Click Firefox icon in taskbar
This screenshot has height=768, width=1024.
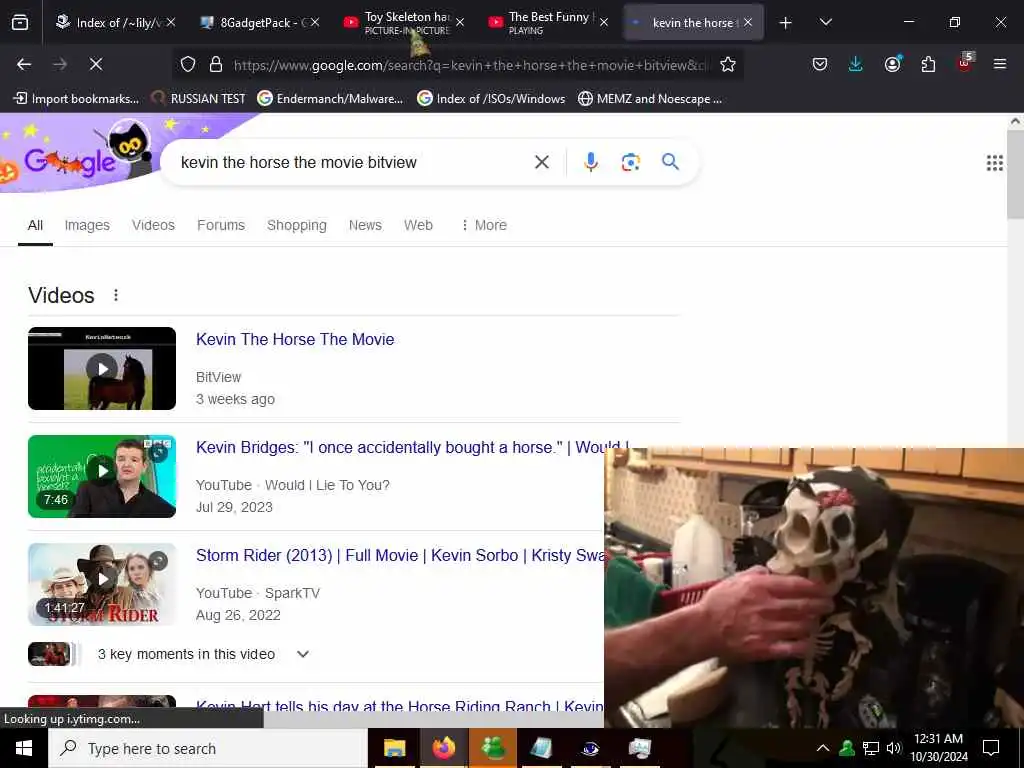click(443, 748)
